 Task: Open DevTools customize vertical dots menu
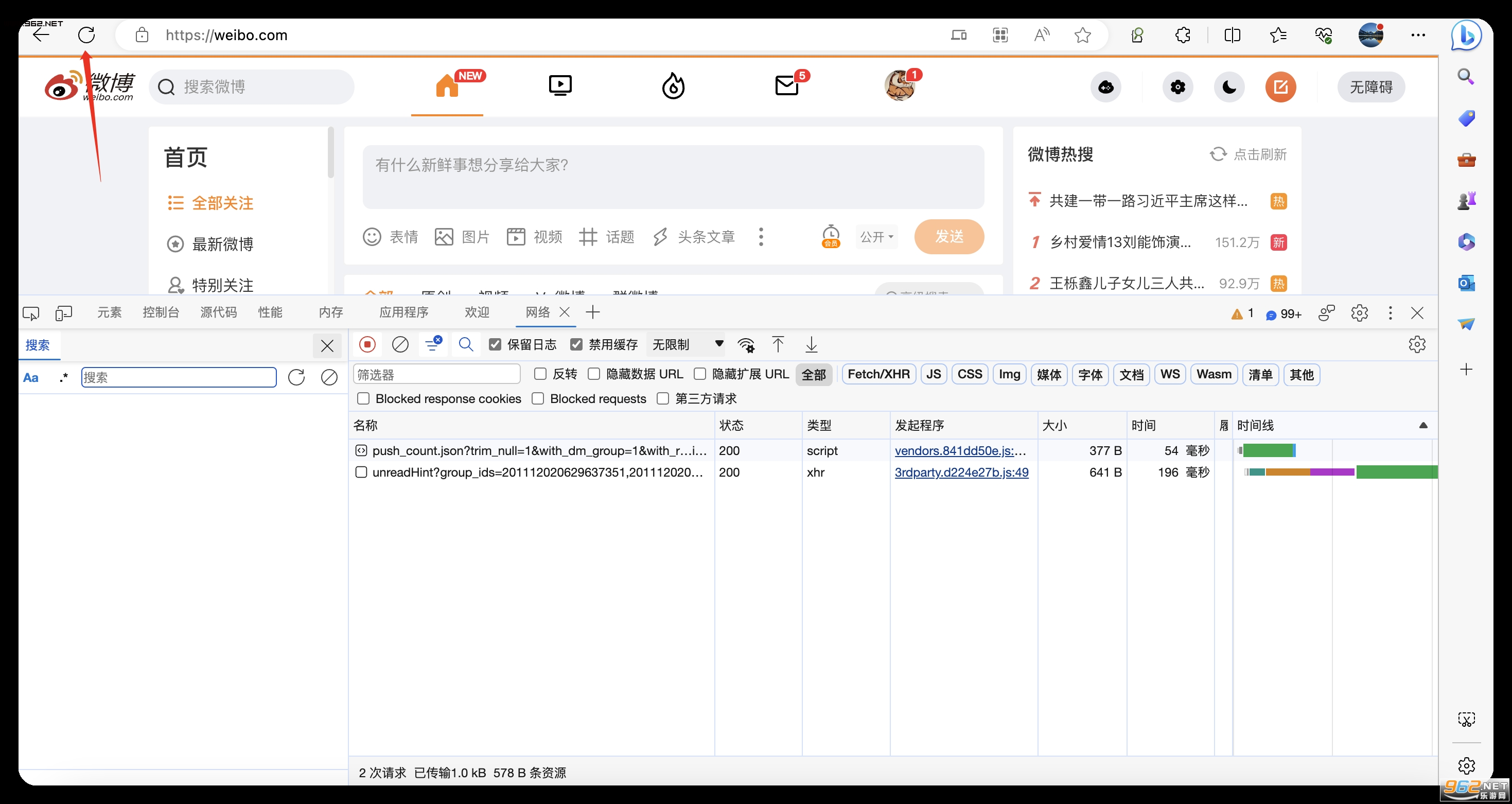tap(1390, 313)
